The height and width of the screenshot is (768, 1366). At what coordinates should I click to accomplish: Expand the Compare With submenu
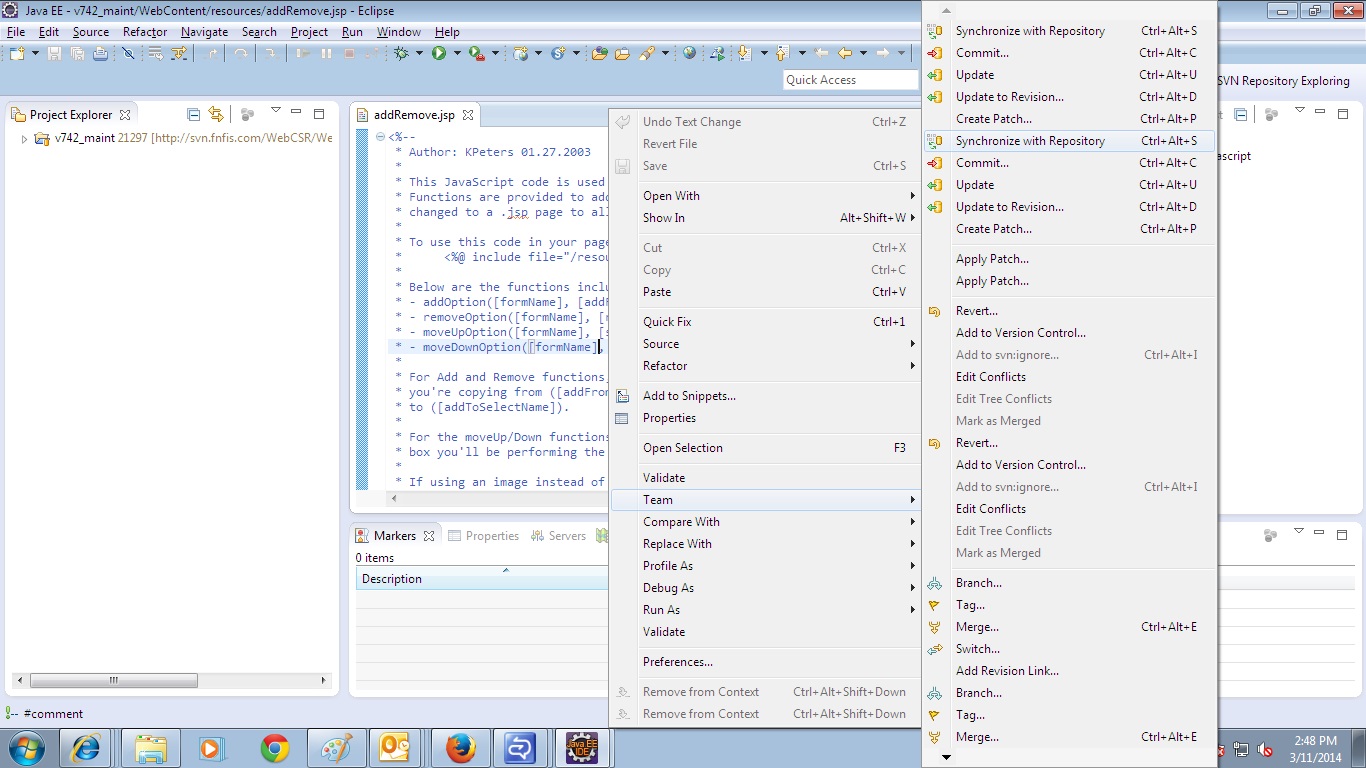(764, 522)
